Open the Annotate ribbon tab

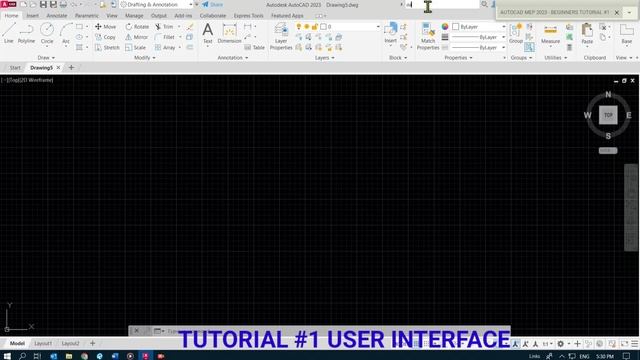coord(57,16)
